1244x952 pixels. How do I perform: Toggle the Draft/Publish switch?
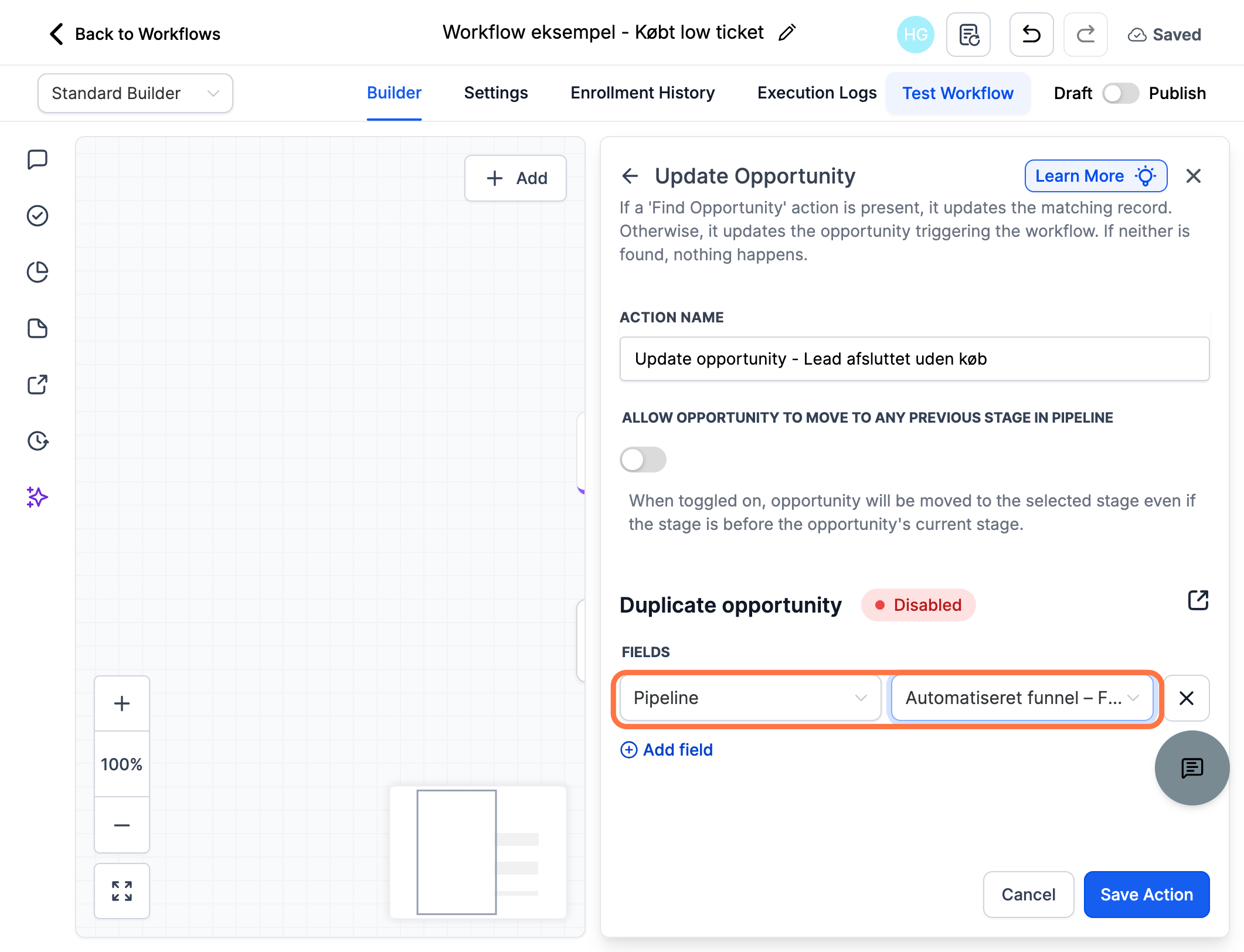point(1120,93)
